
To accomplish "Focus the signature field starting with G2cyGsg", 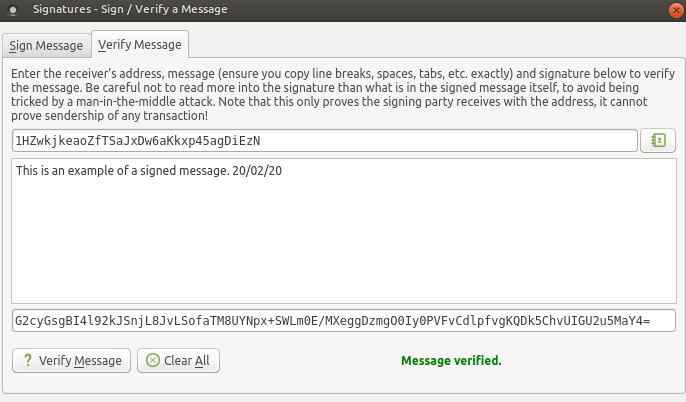I will pos(344,321).
